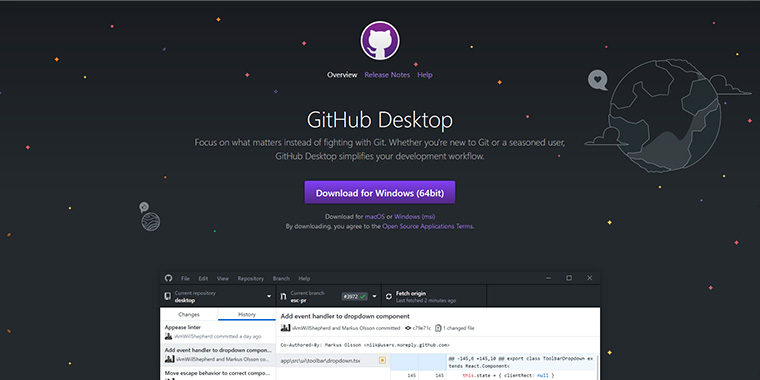
Task: Open the File menu in the app
Action: tap(185, 278)
